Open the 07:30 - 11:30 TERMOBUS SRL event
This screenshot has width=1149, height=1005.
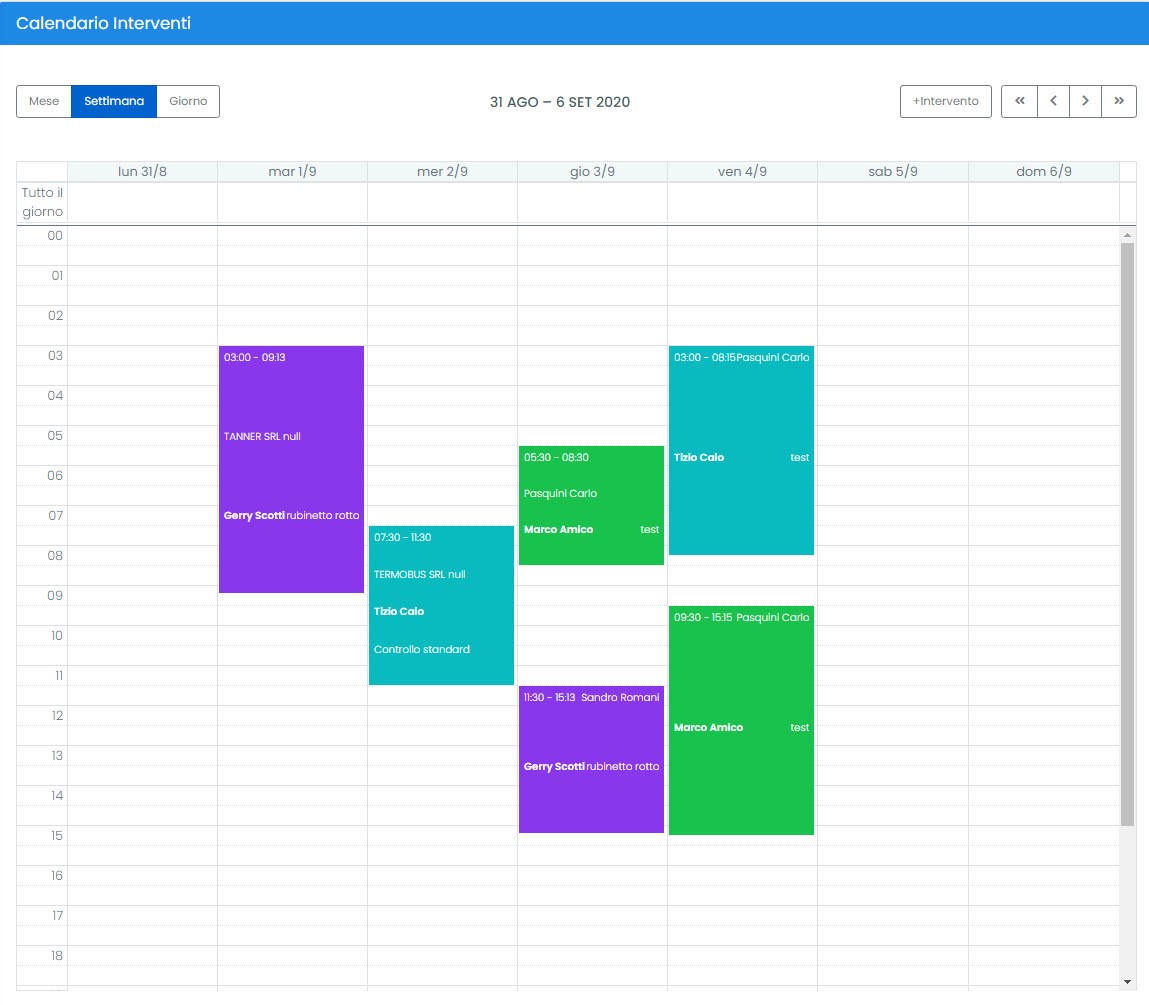441,605
